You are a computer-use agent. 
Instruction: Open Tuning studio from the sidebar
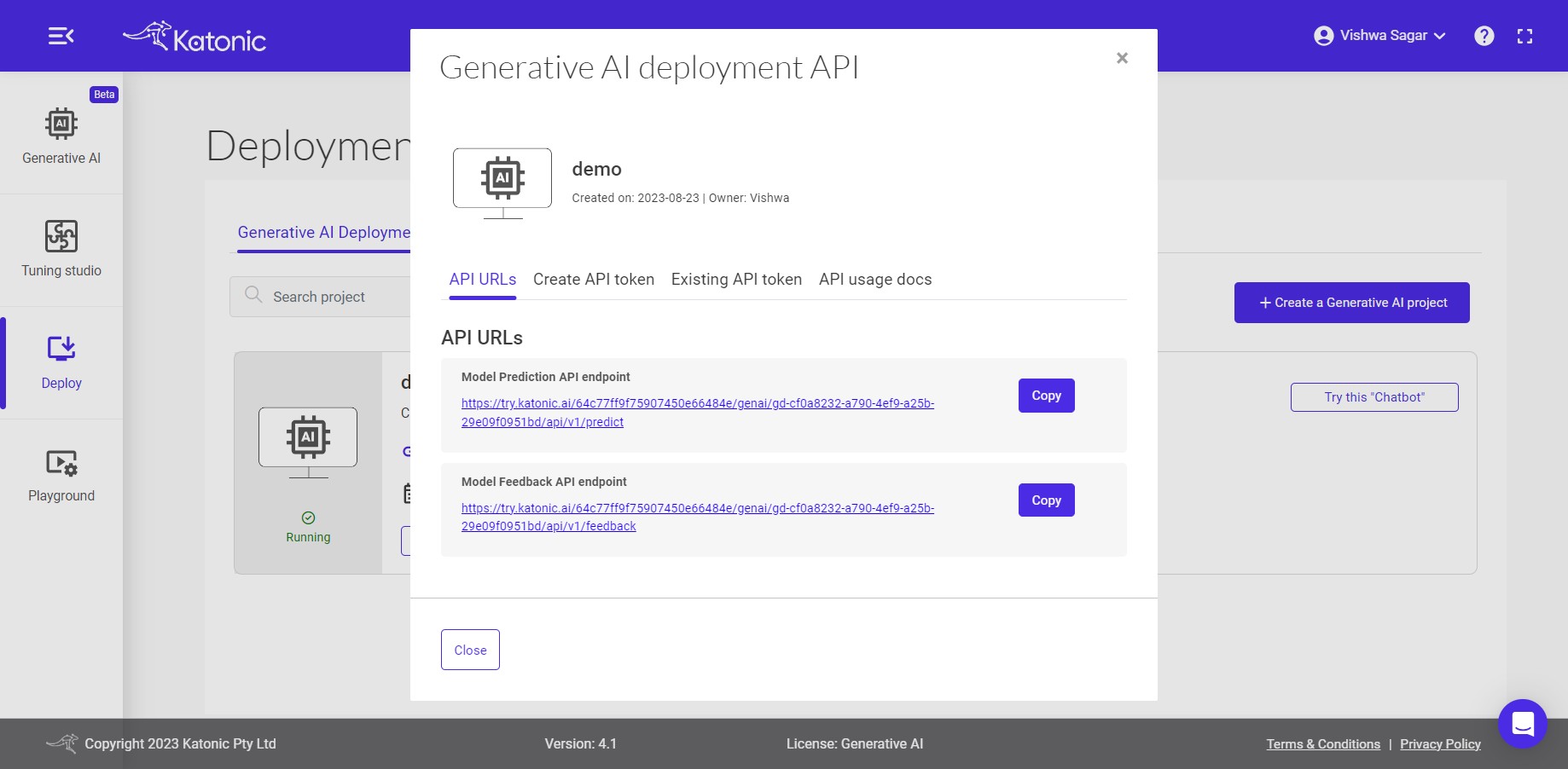click(61, 249)
